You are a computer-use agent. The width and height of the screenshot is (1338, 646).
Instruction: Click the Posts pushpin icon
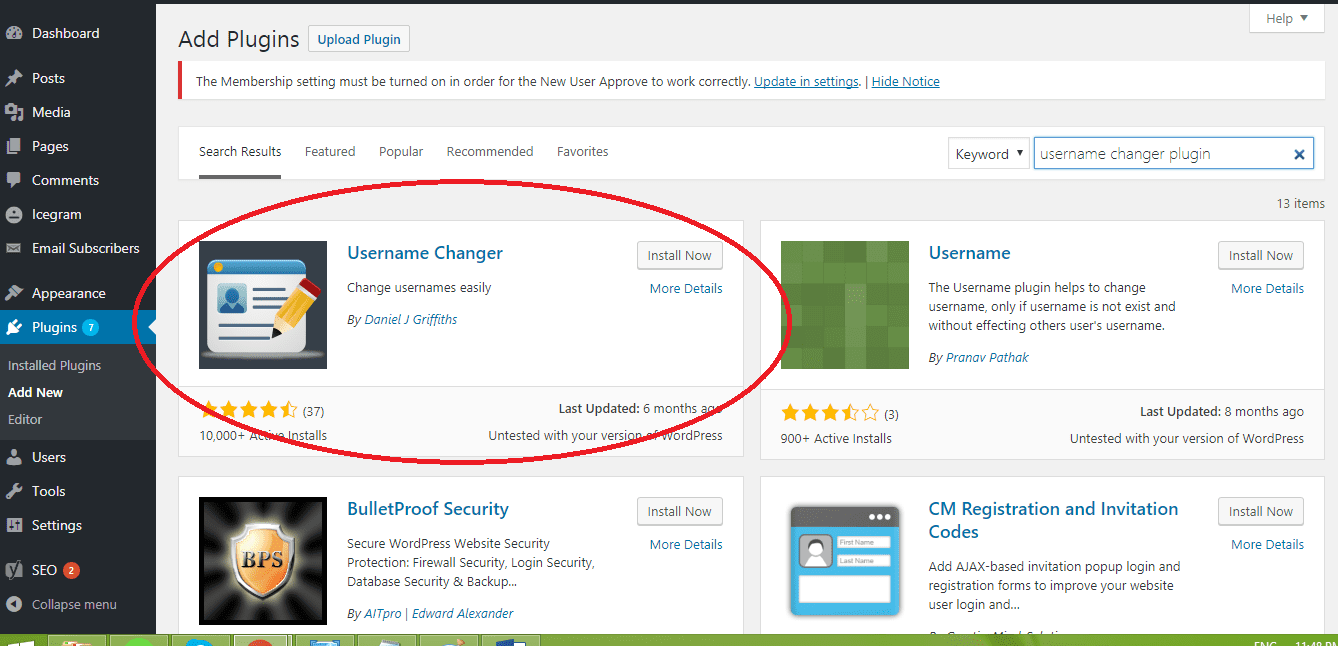click(14, 78)
